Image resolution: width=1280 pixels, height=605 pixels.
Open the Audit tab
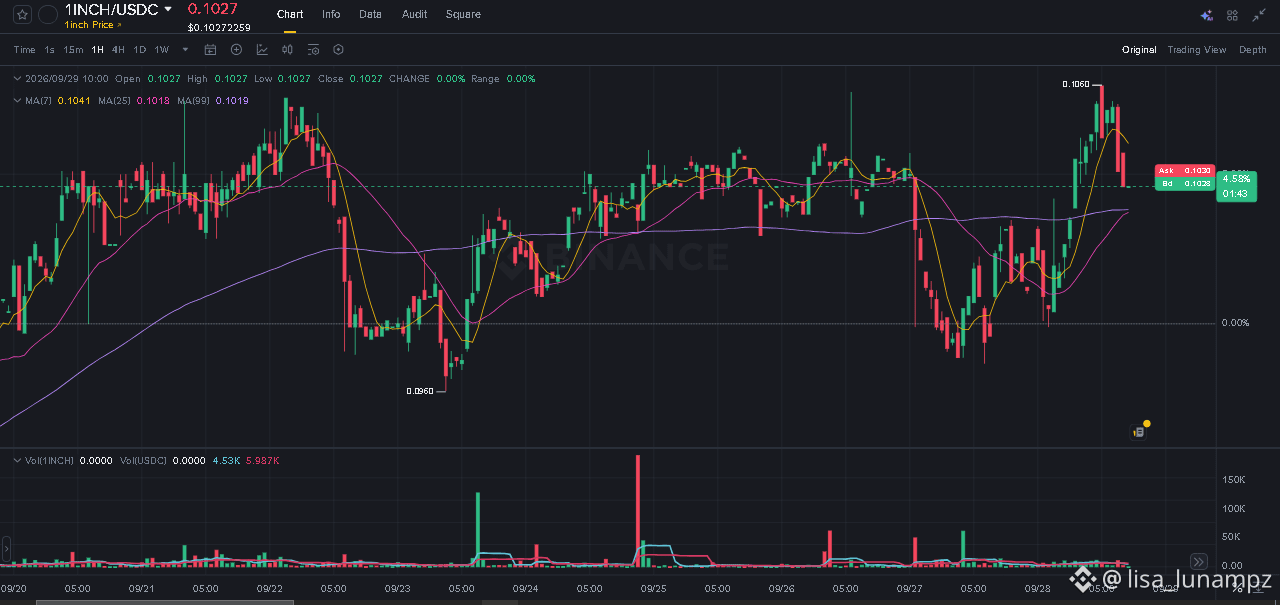(x=414, y=14)
